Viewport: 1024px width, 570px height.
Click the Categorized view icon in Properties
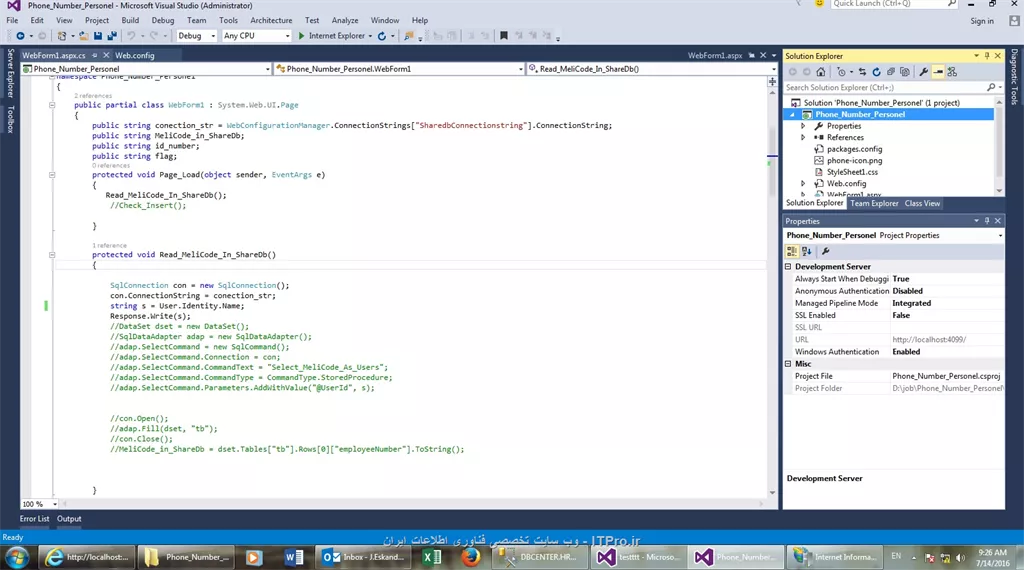point(792,251)
